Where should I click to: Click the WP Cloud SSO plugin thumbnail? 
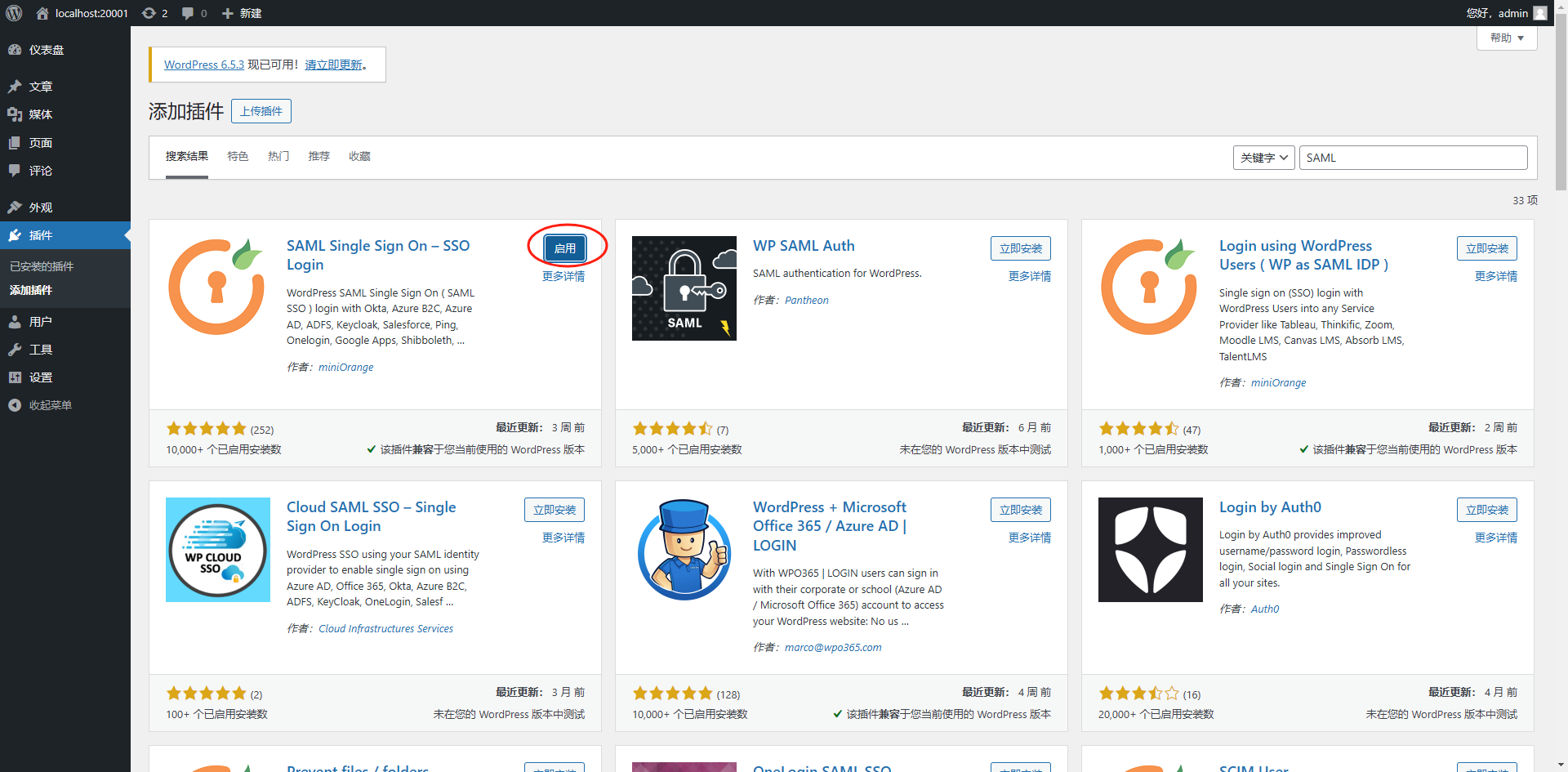tap(217, 549)
